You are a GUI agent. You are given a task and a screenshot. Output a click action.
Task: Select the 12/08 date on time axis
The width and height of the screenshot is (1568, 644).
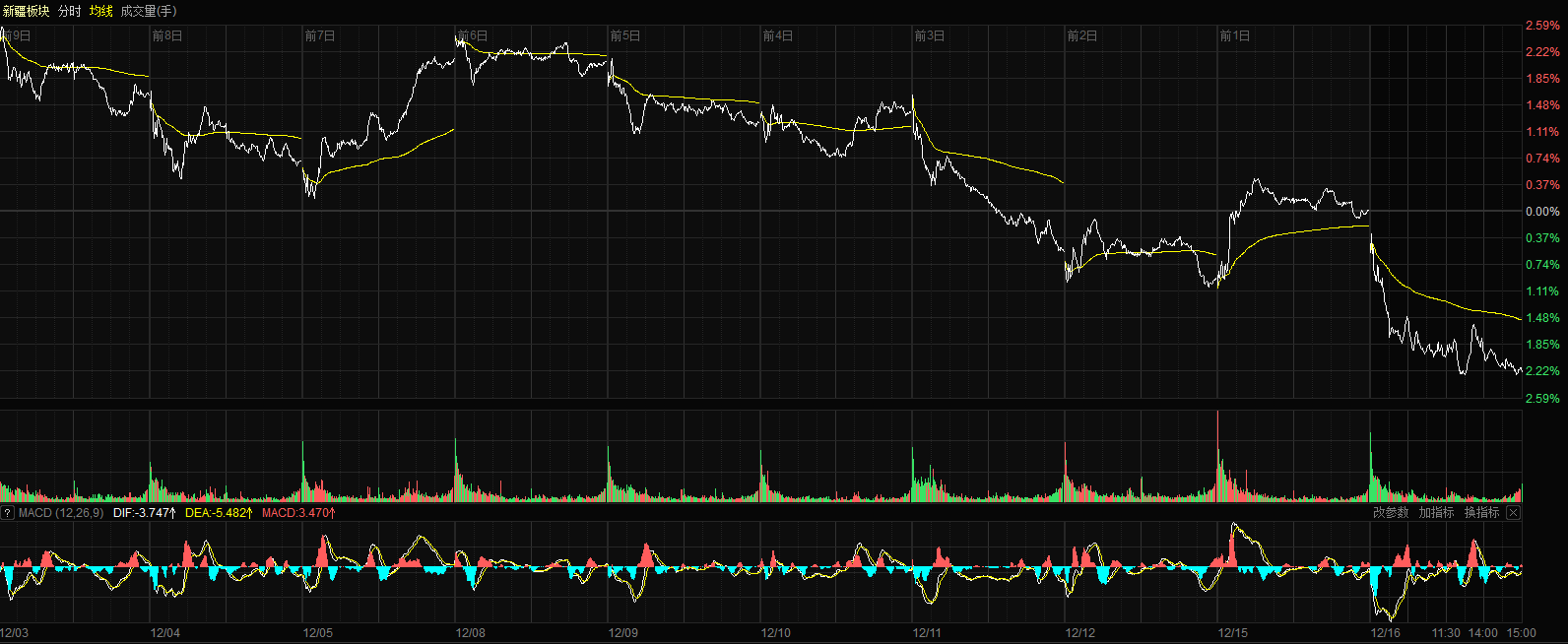point(471,633)
